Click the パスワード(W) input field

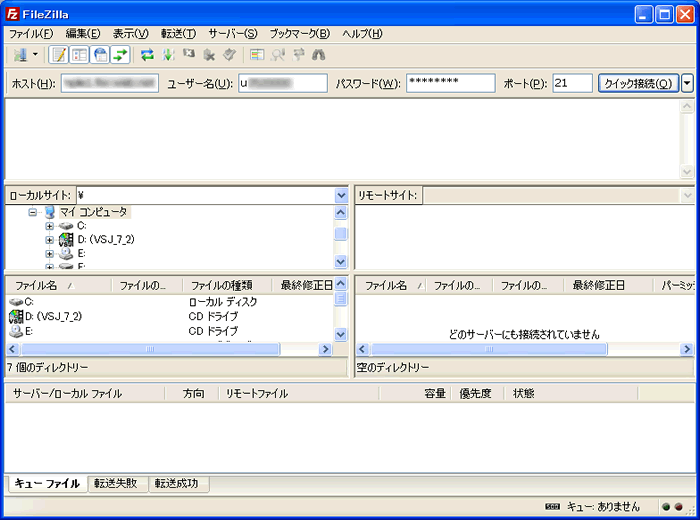point(451,83)
